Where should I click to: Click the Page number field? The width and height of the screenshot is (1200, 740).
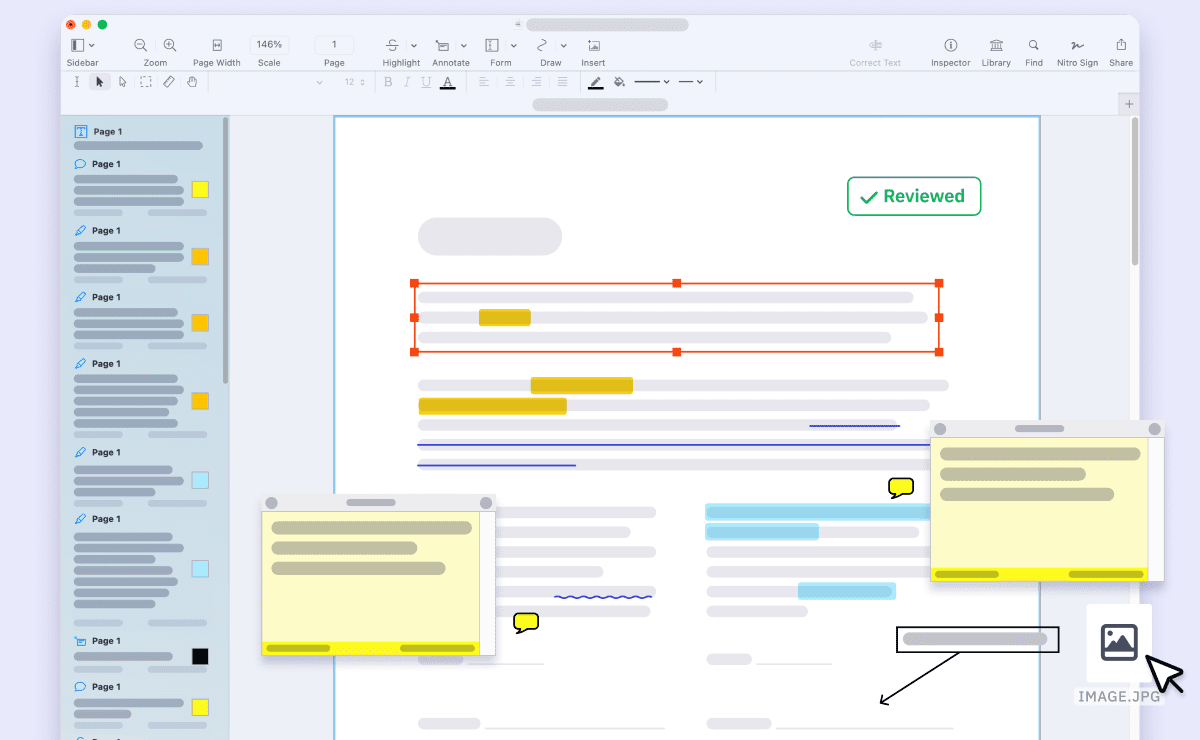[334, 45]
